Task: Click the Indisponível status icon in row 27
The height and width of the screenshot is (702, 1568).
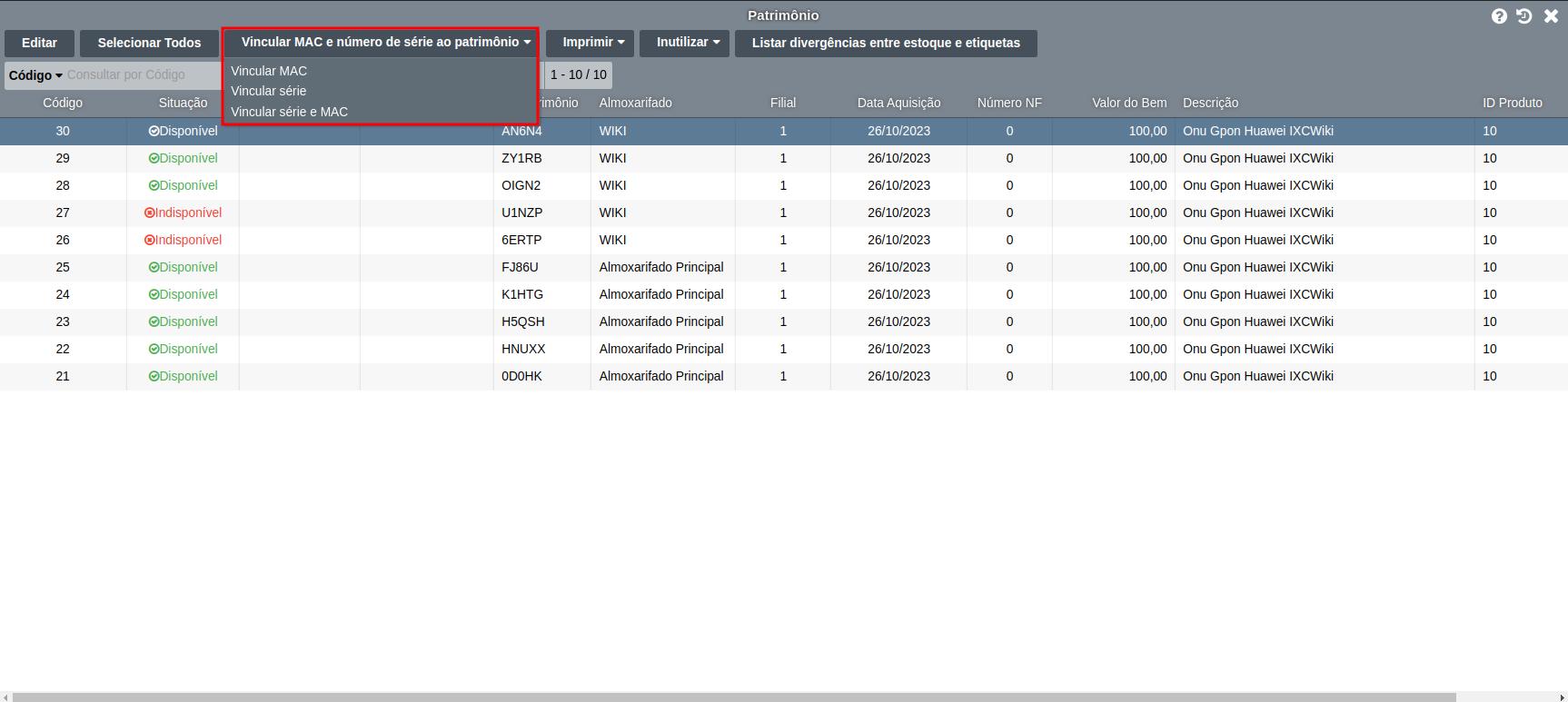Action: coord(149,213)
